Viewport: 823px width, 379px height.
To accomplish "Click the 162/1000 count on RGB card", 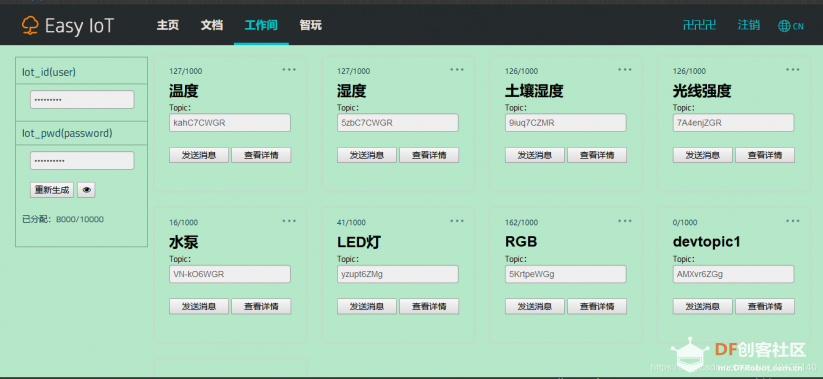I will click(x=521, y=223).
